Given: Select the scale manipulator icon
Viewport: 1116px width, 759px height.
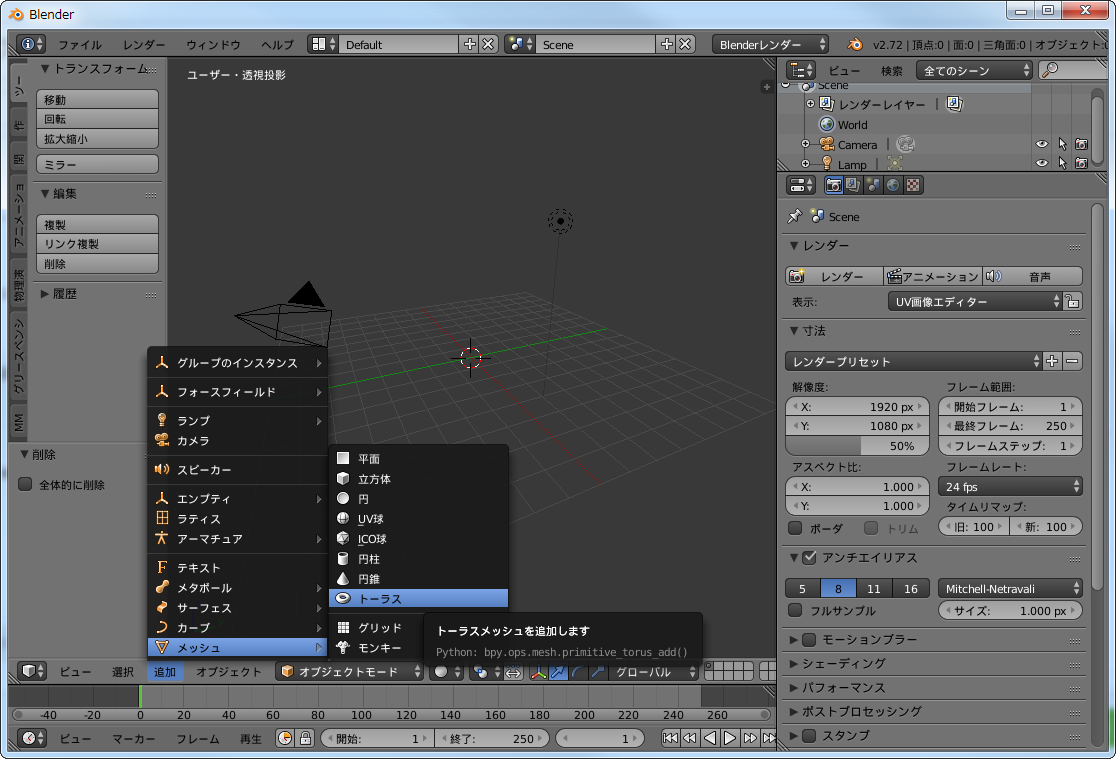Looking at the screenshot, I should tap(598, 671).
